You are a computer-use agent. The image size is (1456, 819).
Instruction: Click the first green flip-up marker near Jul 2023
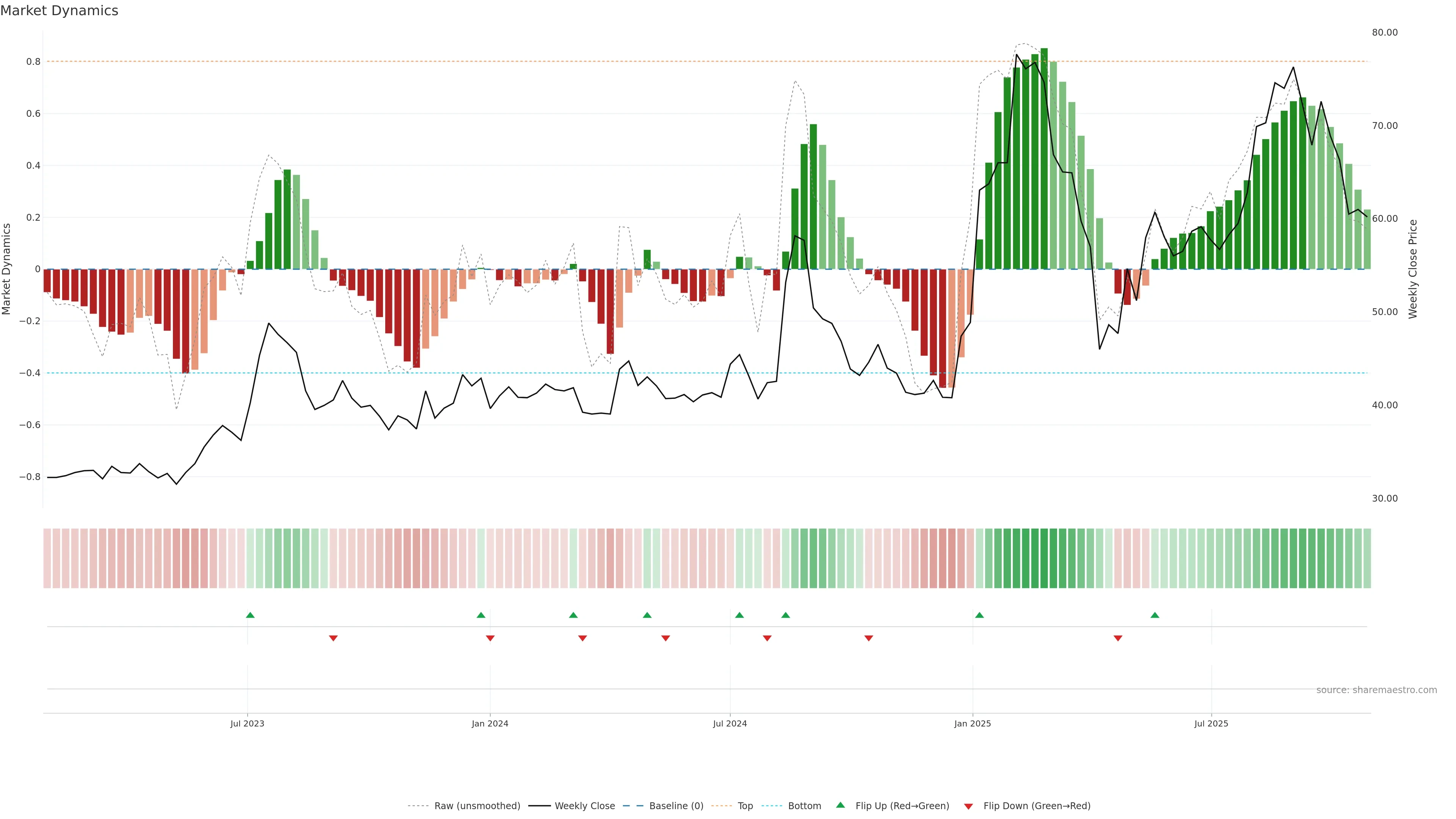click(x=250, y=615)
